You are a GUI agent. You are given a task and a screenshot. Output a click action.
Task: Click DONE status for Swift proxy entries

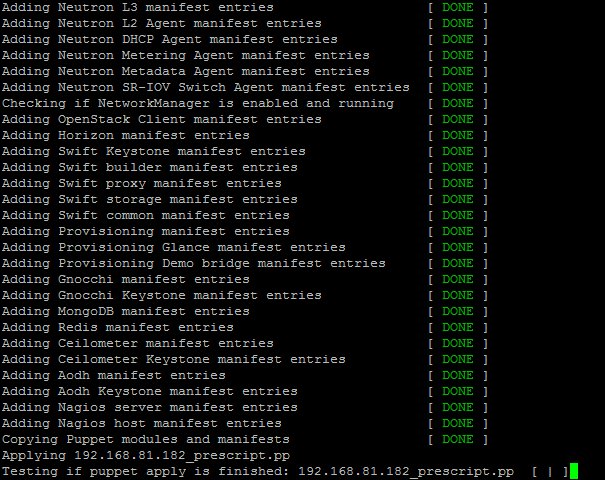point(458,184)
